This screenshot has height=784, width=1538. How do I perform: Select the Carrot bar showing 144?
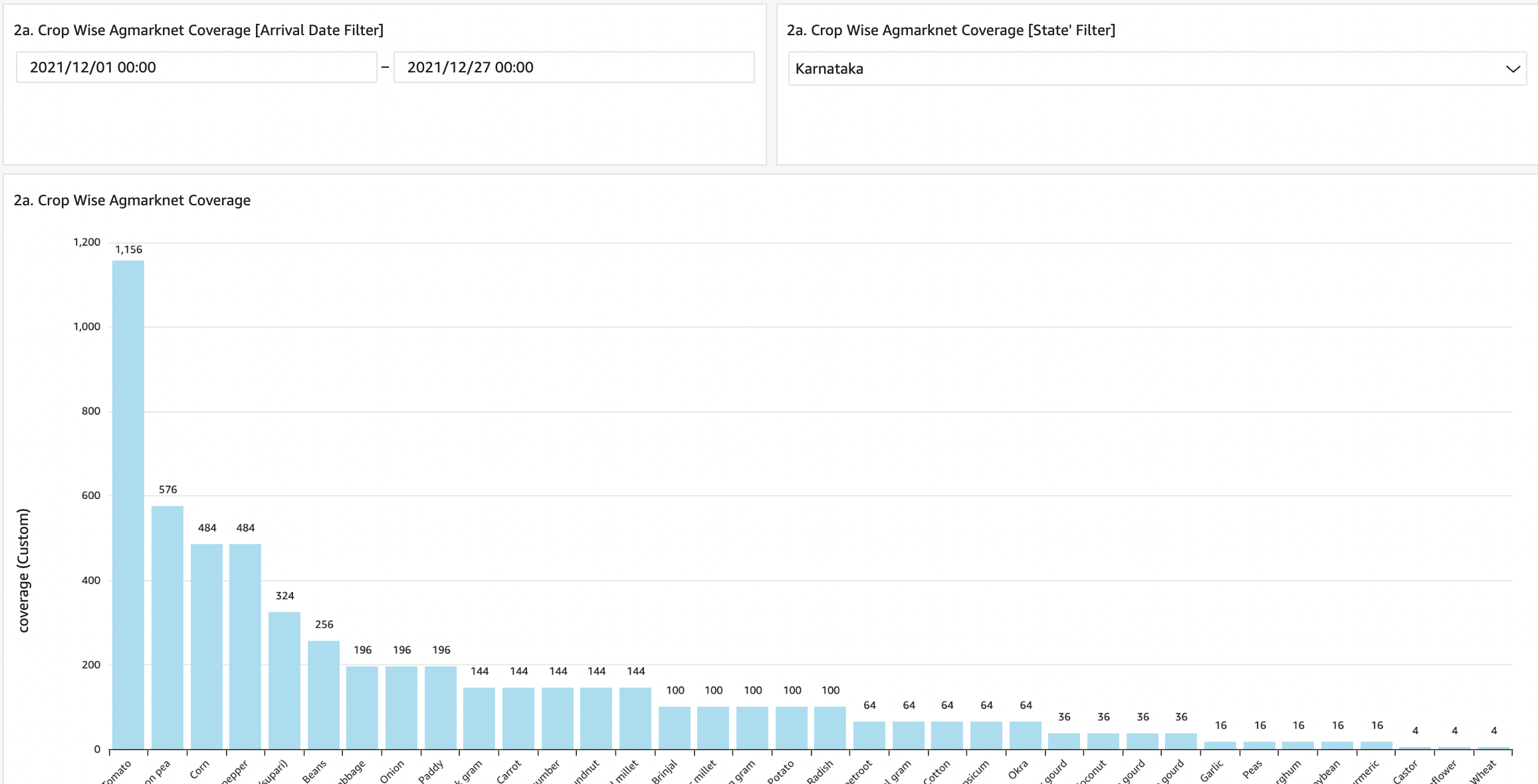coord(518,718)
